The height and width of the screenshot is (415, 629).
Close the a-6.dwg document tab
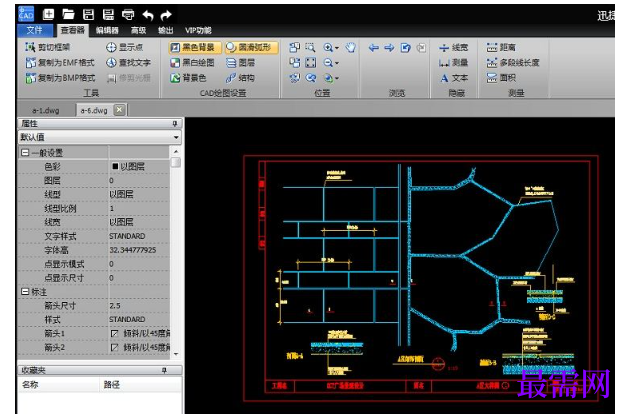(119, 110)
